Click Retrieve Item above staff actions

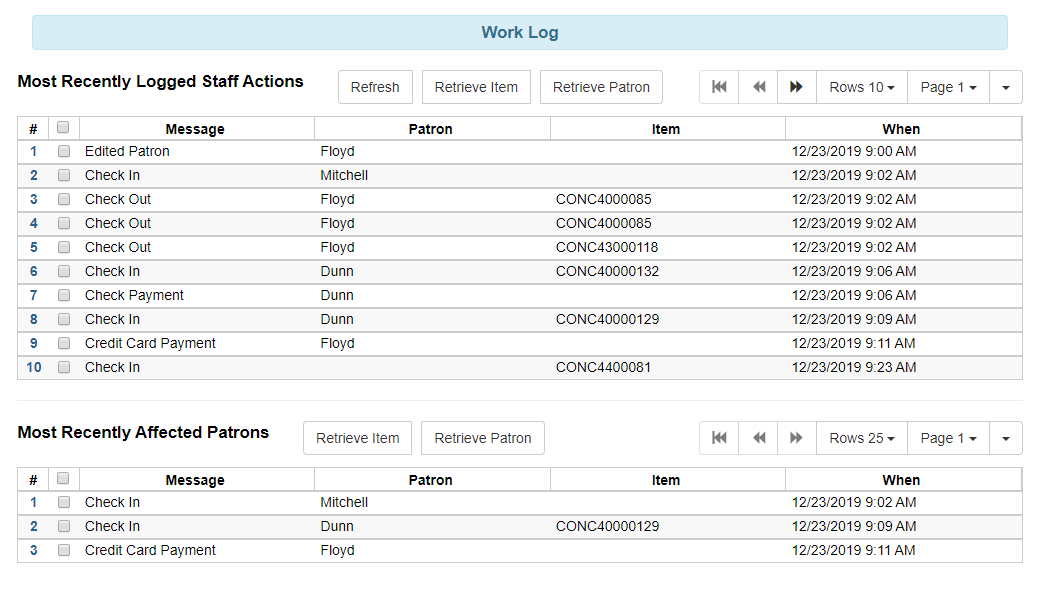point(476,87)
